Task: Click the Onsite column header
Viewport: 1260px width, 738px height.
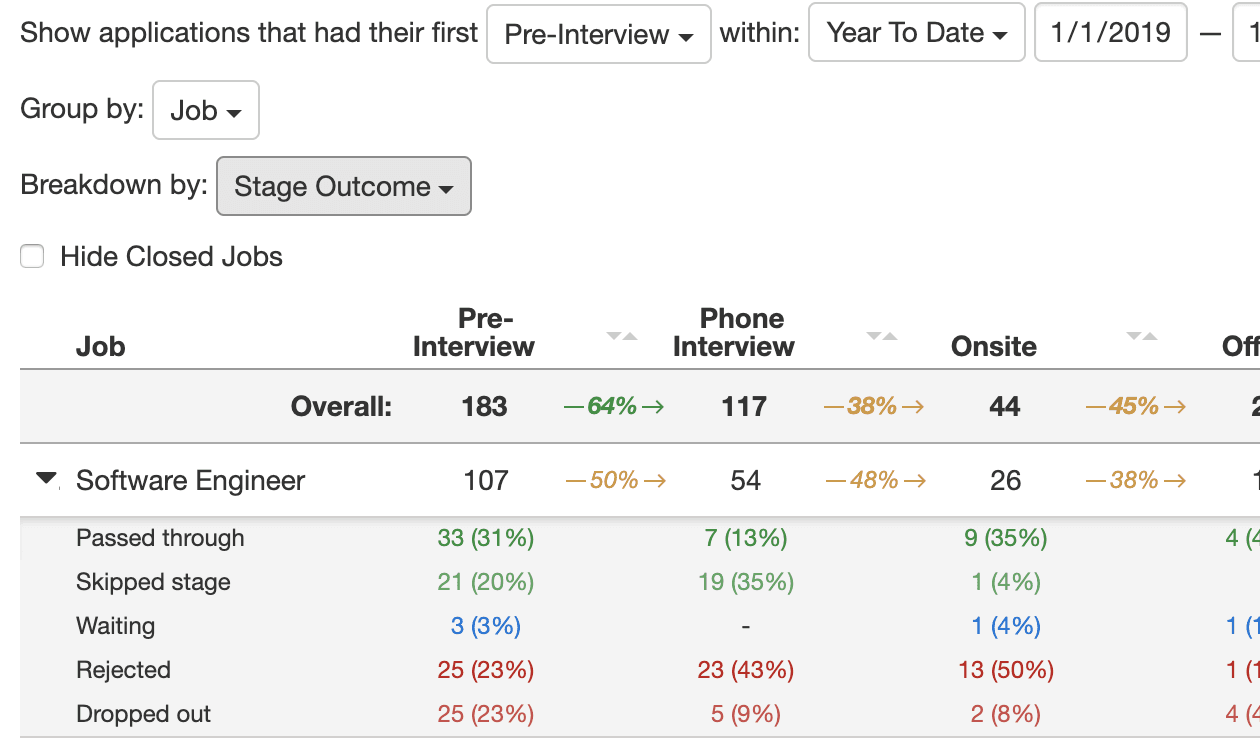Action: (x=994, y=346)
